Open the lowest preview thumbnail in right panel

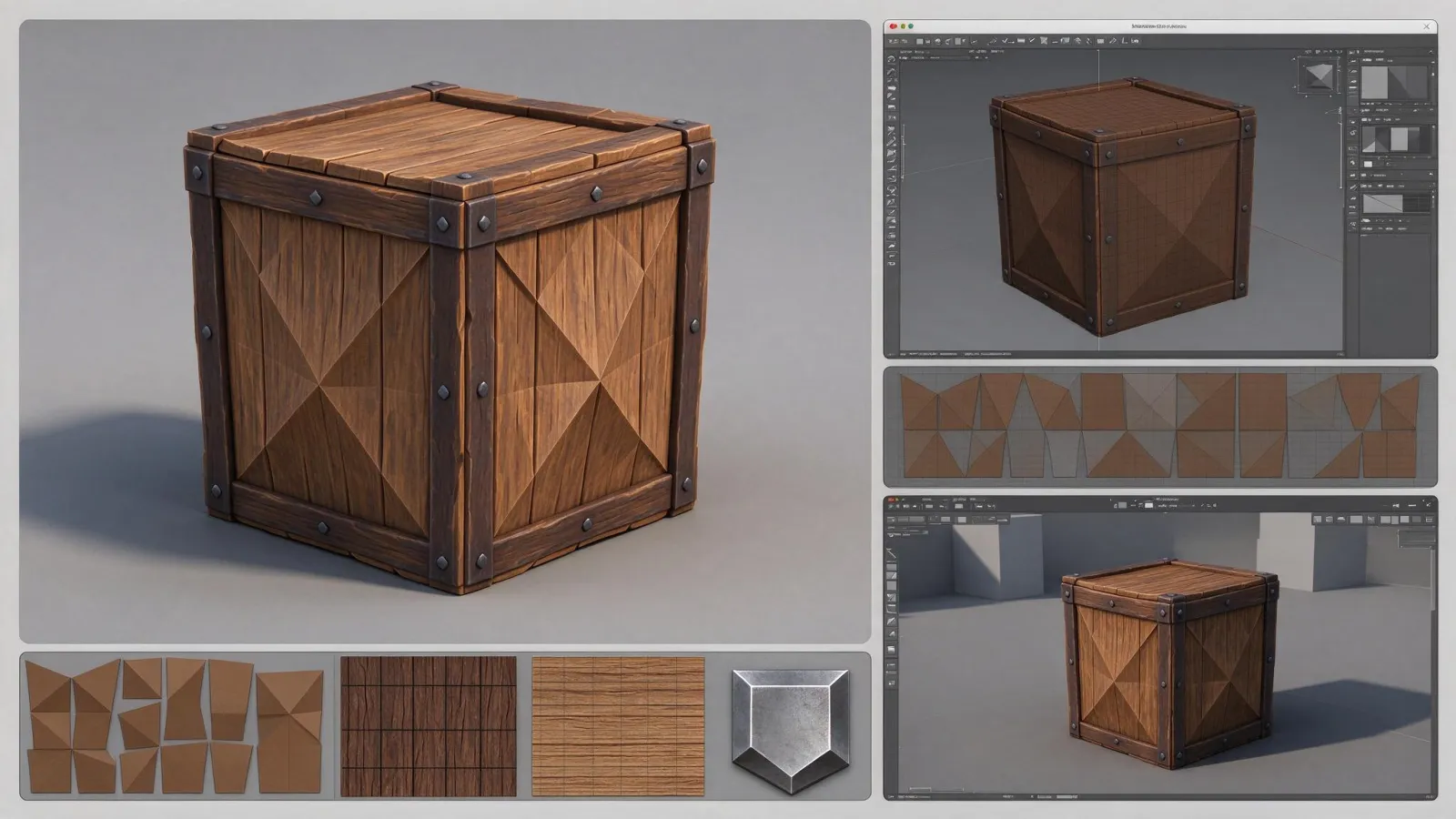point(1395,202)
